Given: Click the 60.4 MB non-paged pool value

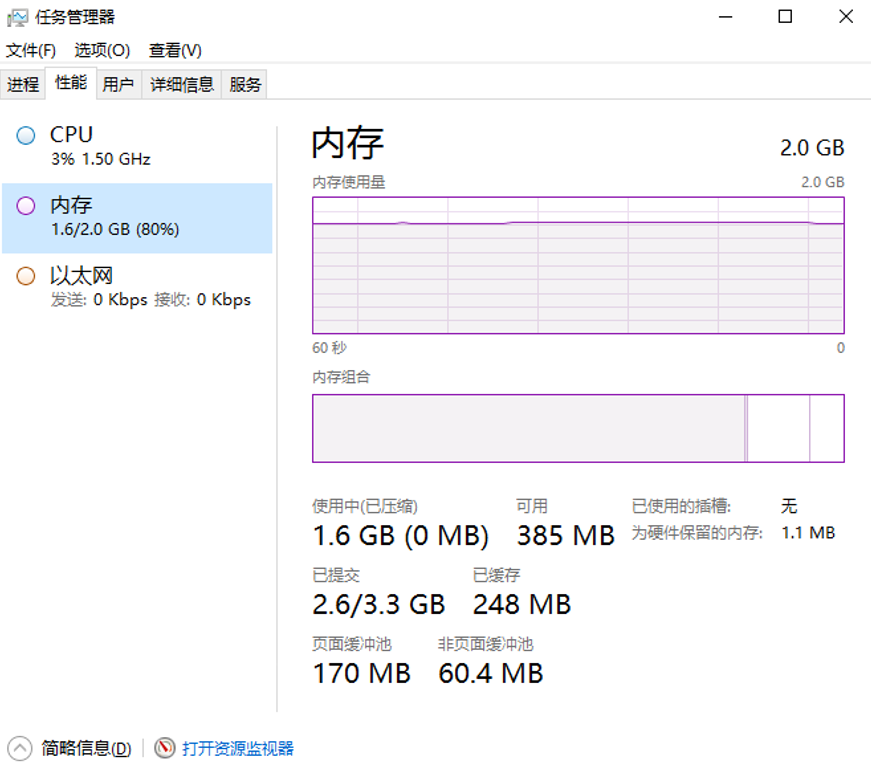Looking at the screenshot, I should (x=490, y=673).
